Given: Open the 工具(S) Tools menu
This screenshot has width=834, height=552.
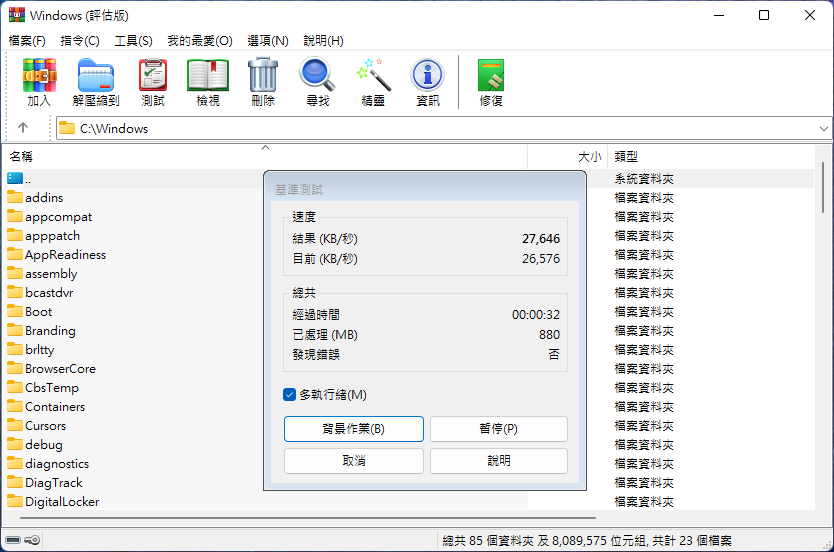Looking at the screenshot, I should 133,41.
